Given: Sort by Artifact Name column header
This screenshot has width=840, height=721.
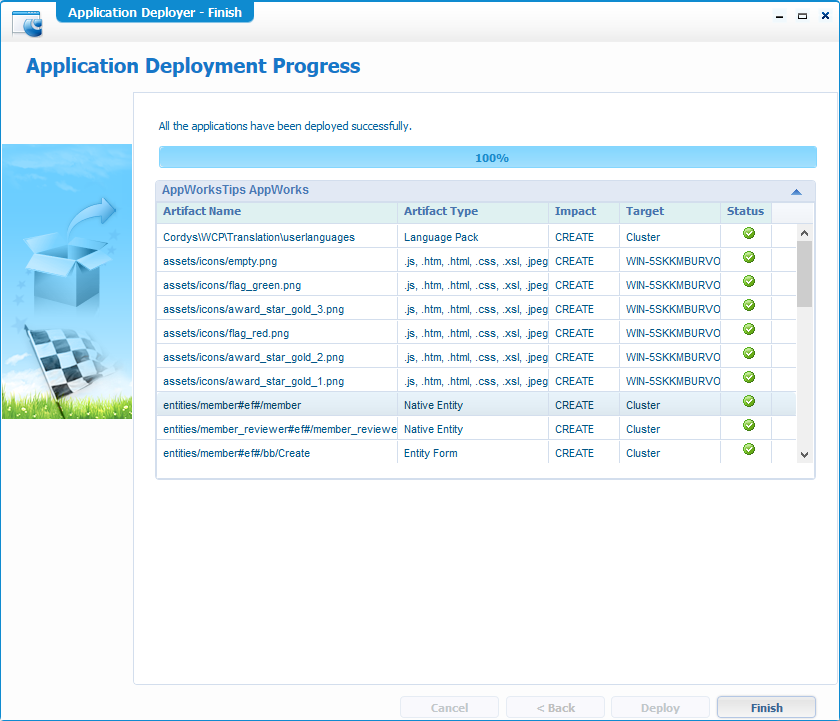Looking at the screenshot, I should click(x=202, y=212).
